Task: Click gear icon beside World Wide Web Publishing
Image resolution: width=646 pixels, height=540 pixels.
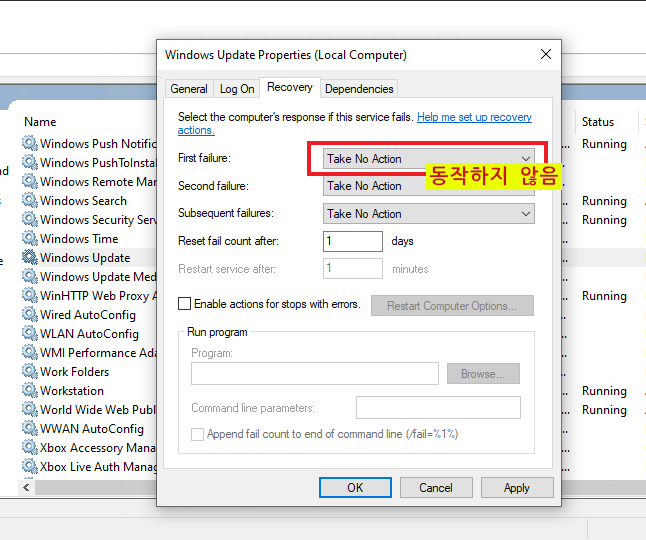Action: point(30,409)
